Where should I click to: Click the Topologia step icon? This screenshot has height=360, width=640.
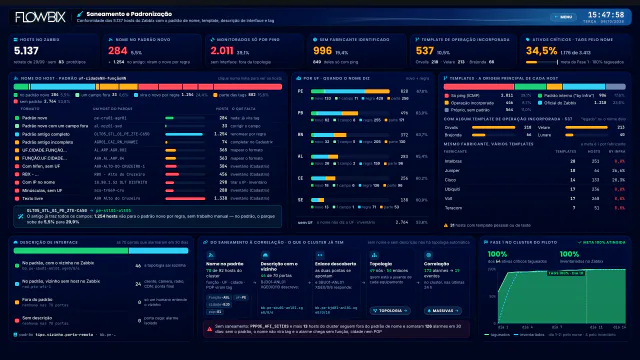(x=374, y=255)
